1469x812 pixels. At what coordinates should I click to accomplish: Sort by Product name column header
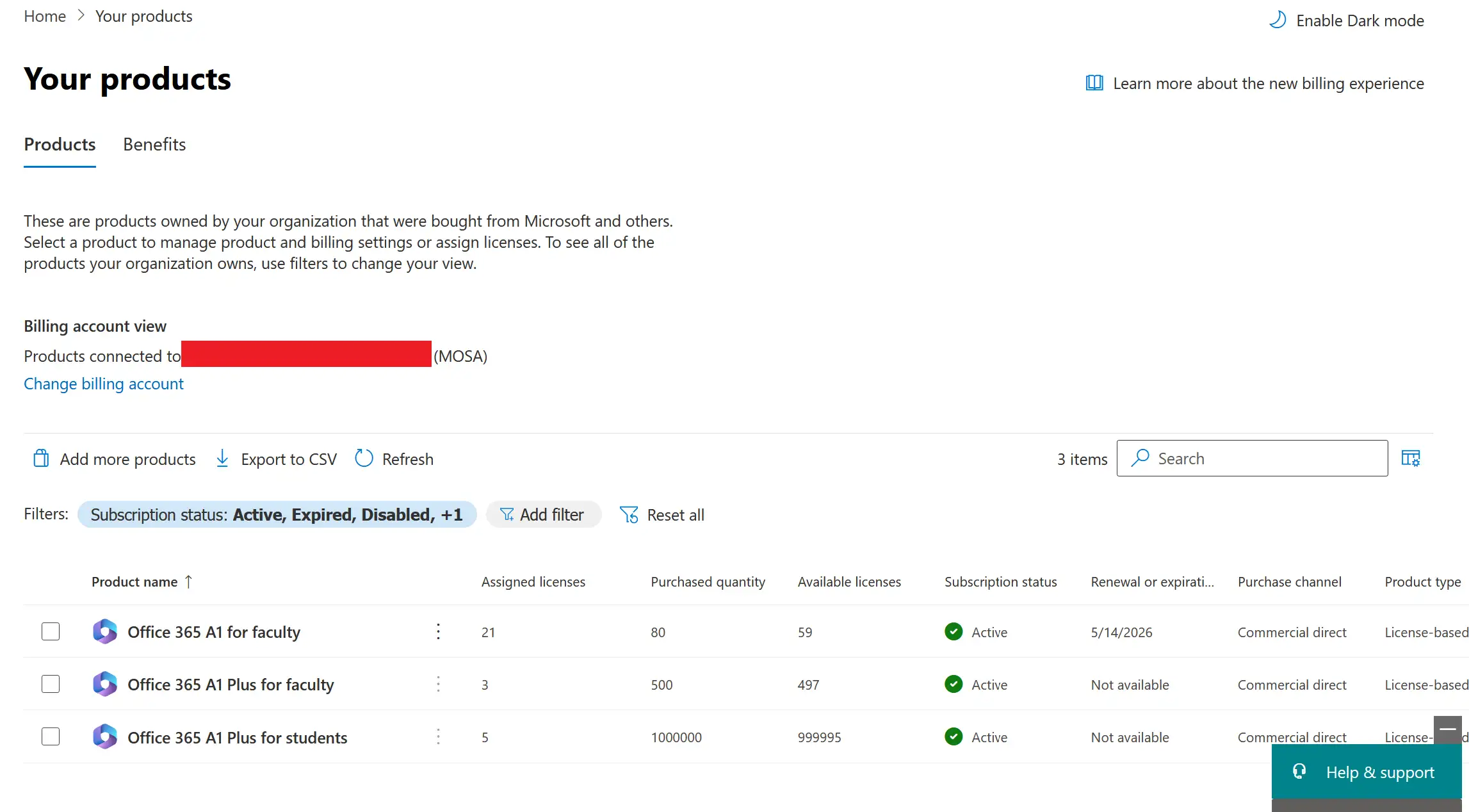pyautogui.click(x=134, y=581)
